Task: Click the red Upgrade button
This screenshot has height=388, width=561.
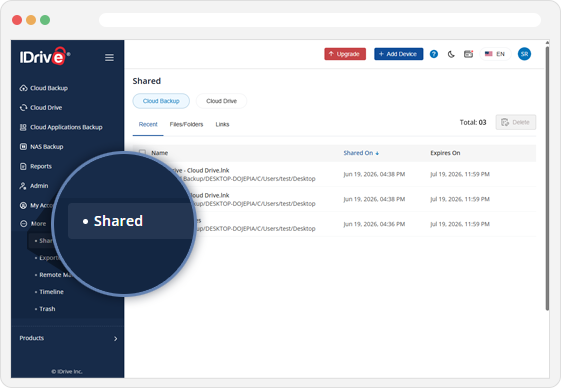Action: coord(345,54)
